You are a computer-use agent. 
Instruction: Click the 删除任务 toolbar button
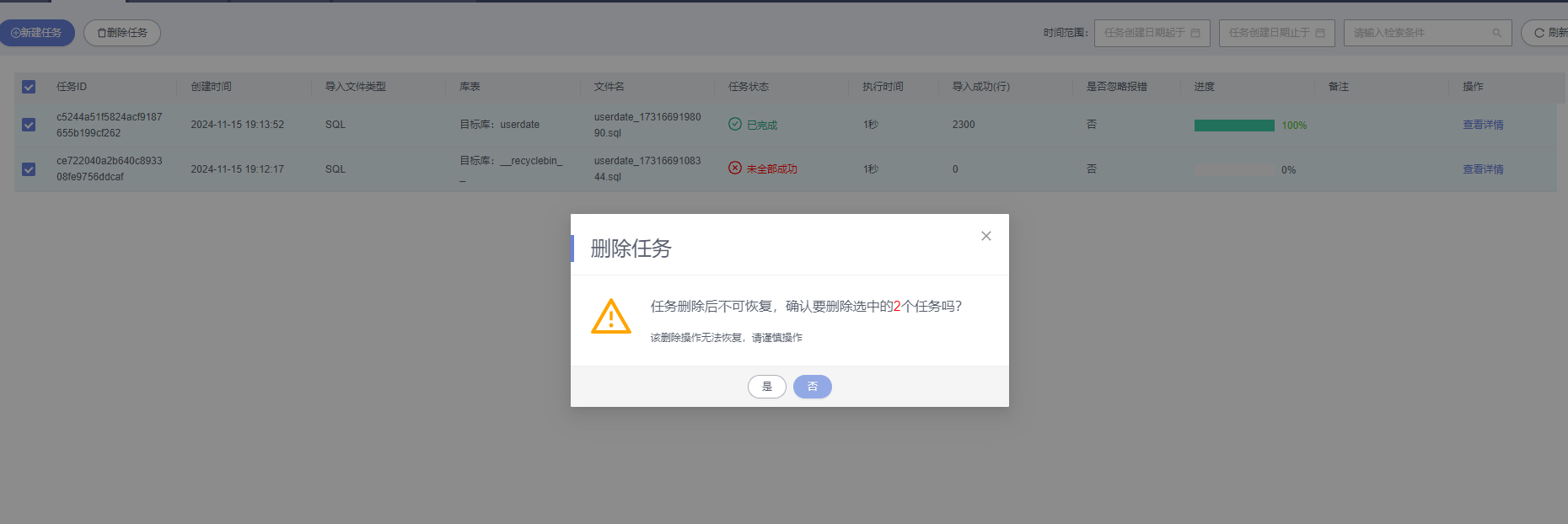click(x=122, y=33)
